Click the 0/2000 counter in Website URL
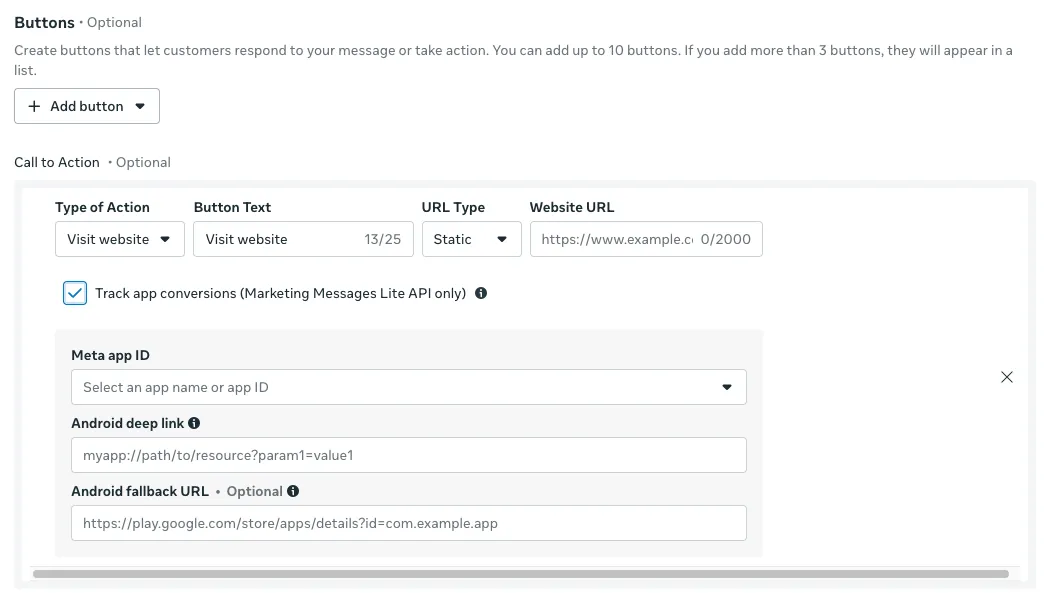This screenshot has width=1048, height=593. [x=727, y=240]
